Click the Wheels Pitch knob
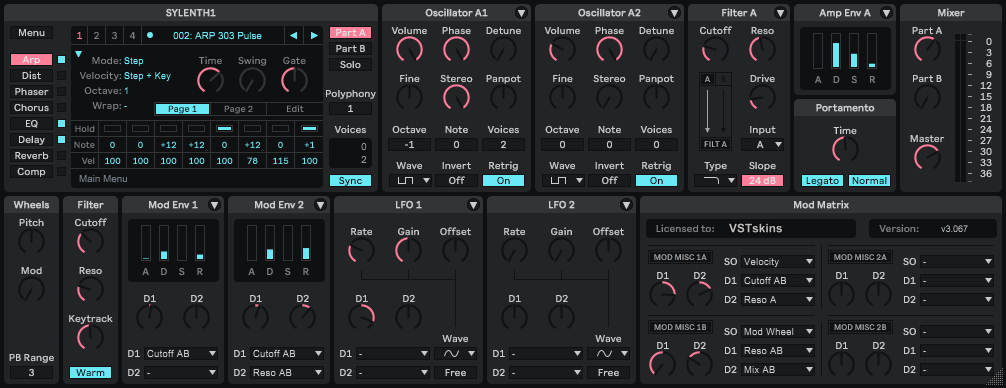This screenshot has width=1006, height=388. click(x=31, y=241)
